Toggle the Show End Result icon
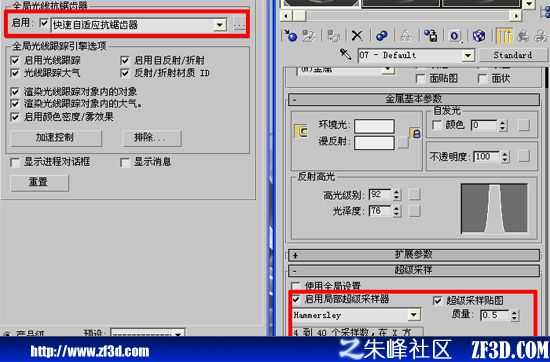Screen dimensions: 550x362 pos(504,36)
